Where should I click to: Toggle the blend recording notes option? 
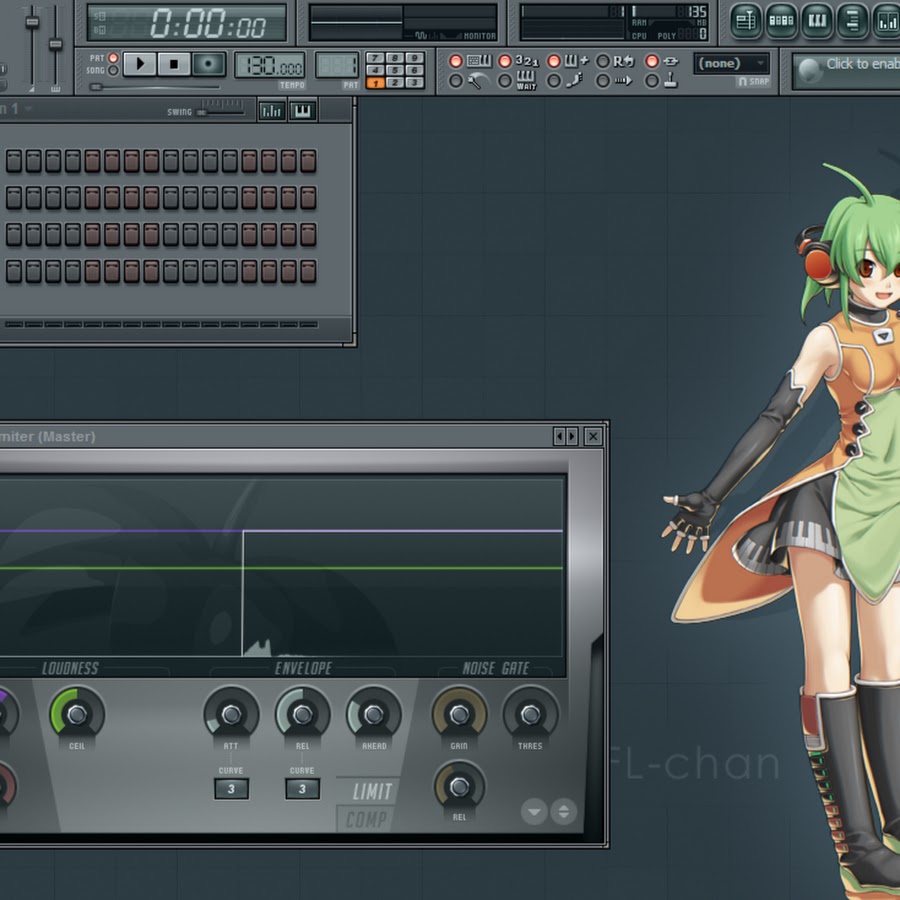(x=554, y=61)
